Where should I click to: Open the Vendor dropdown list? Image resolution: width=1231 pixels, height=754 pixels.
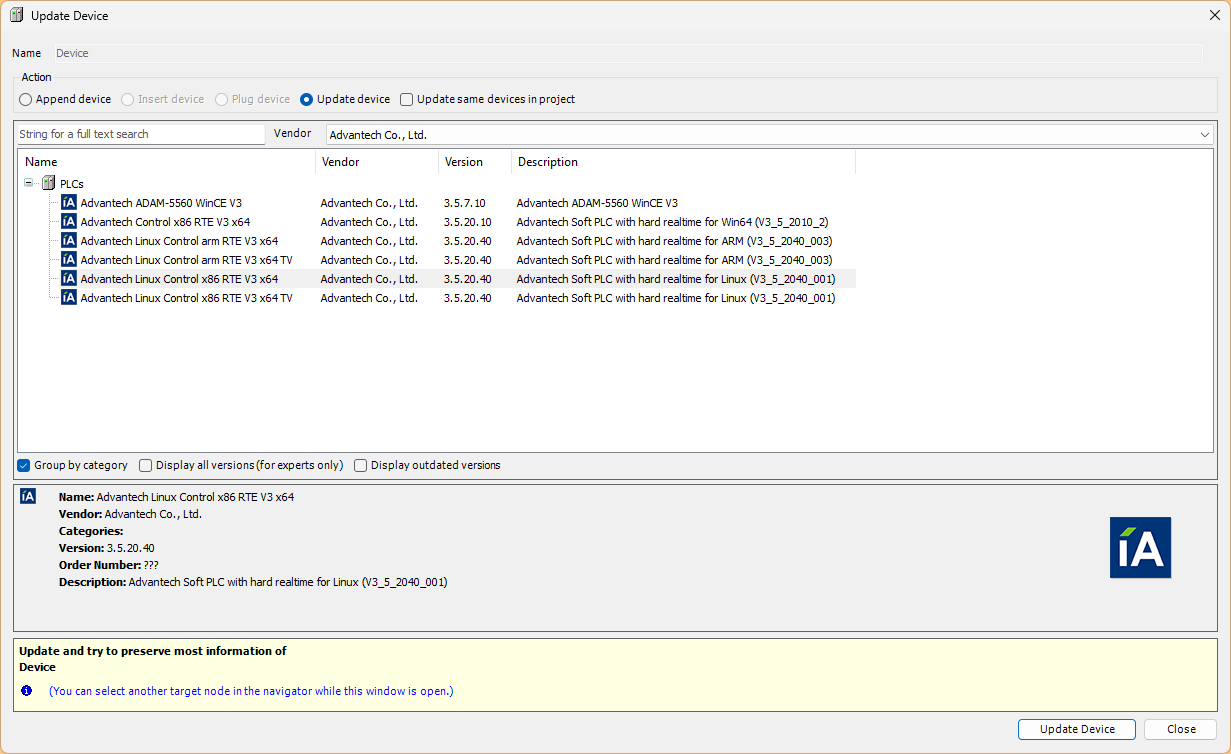(1204, 135)
